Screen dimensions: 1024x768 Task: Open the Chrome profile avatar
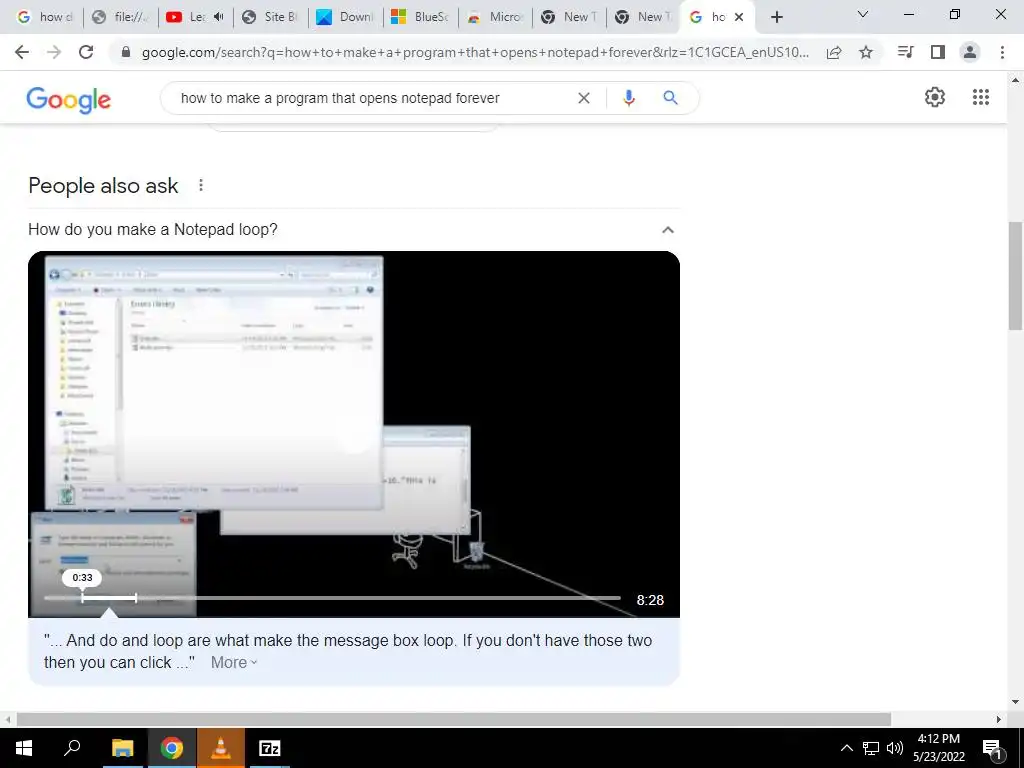(970, 52)
